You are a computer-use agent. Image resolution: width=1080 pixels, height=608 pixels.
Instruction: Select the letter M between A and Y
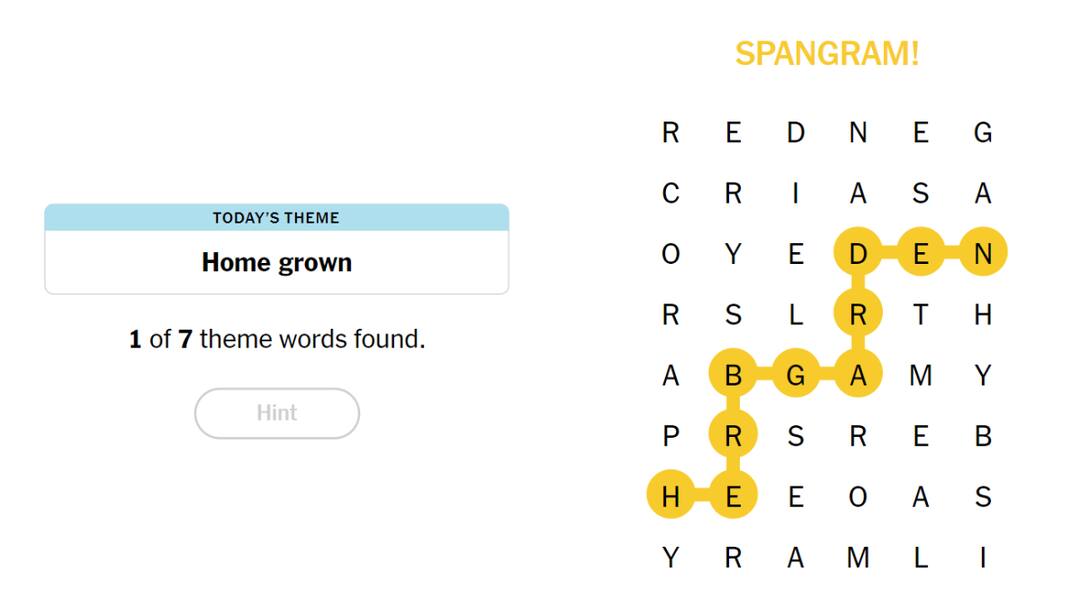click(920, 376)
